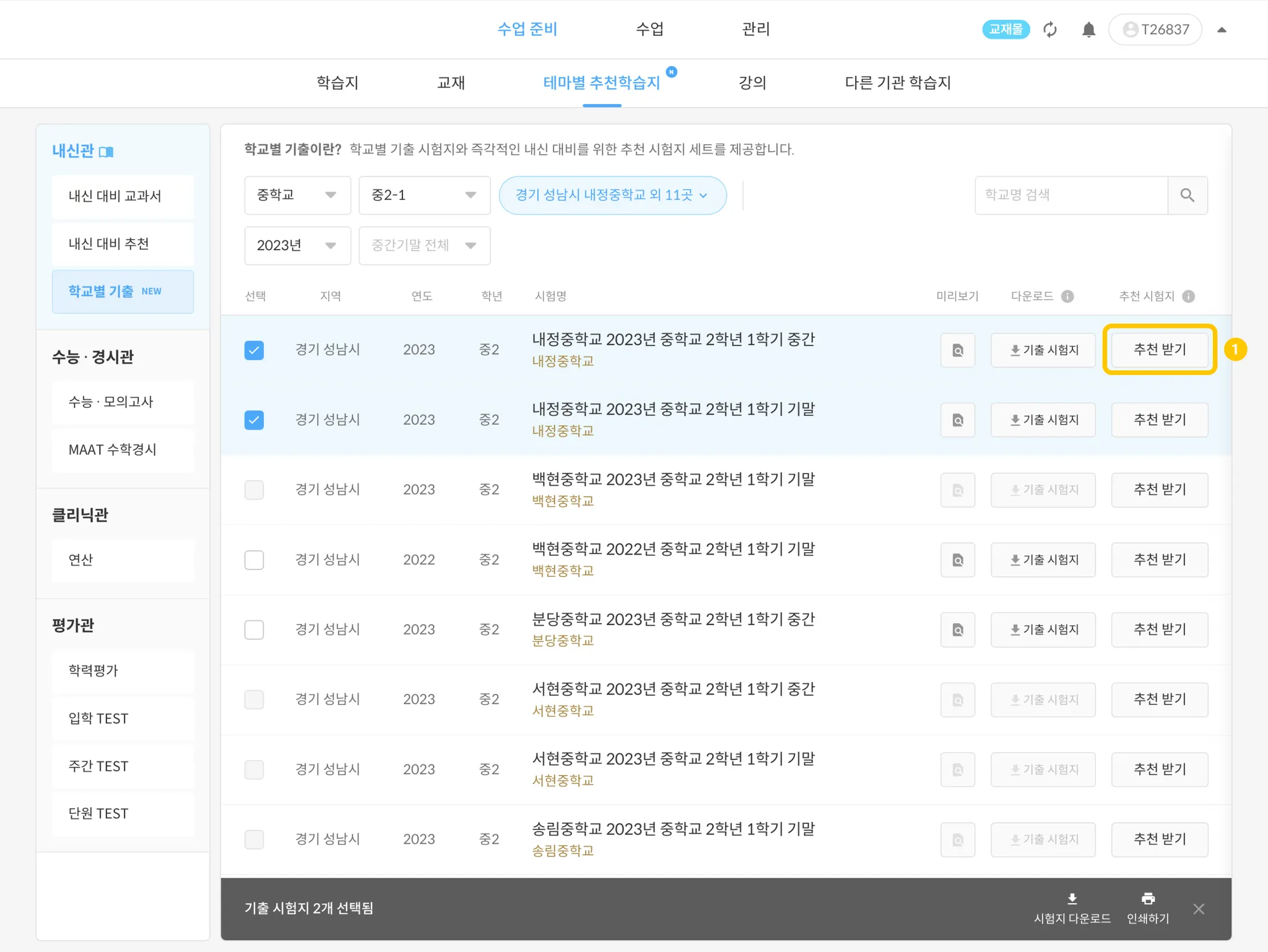Click info icon next to 추천 시험지 header
This screenshot has height=952, width=1268.
(1188, 296)
